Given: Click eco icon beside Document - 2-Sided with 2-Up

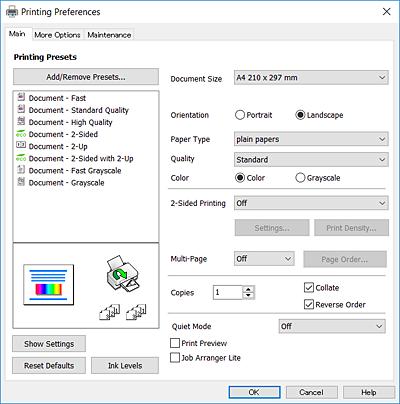Looking at the screenshot, I should pyautogui.click(x=21, y=158).
